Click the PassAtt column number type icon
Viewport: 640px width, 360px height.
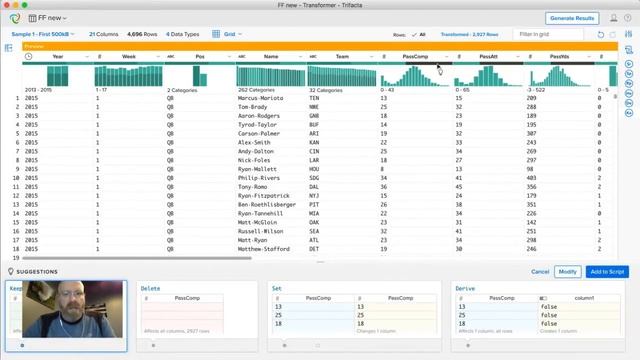tap(459, 57)
